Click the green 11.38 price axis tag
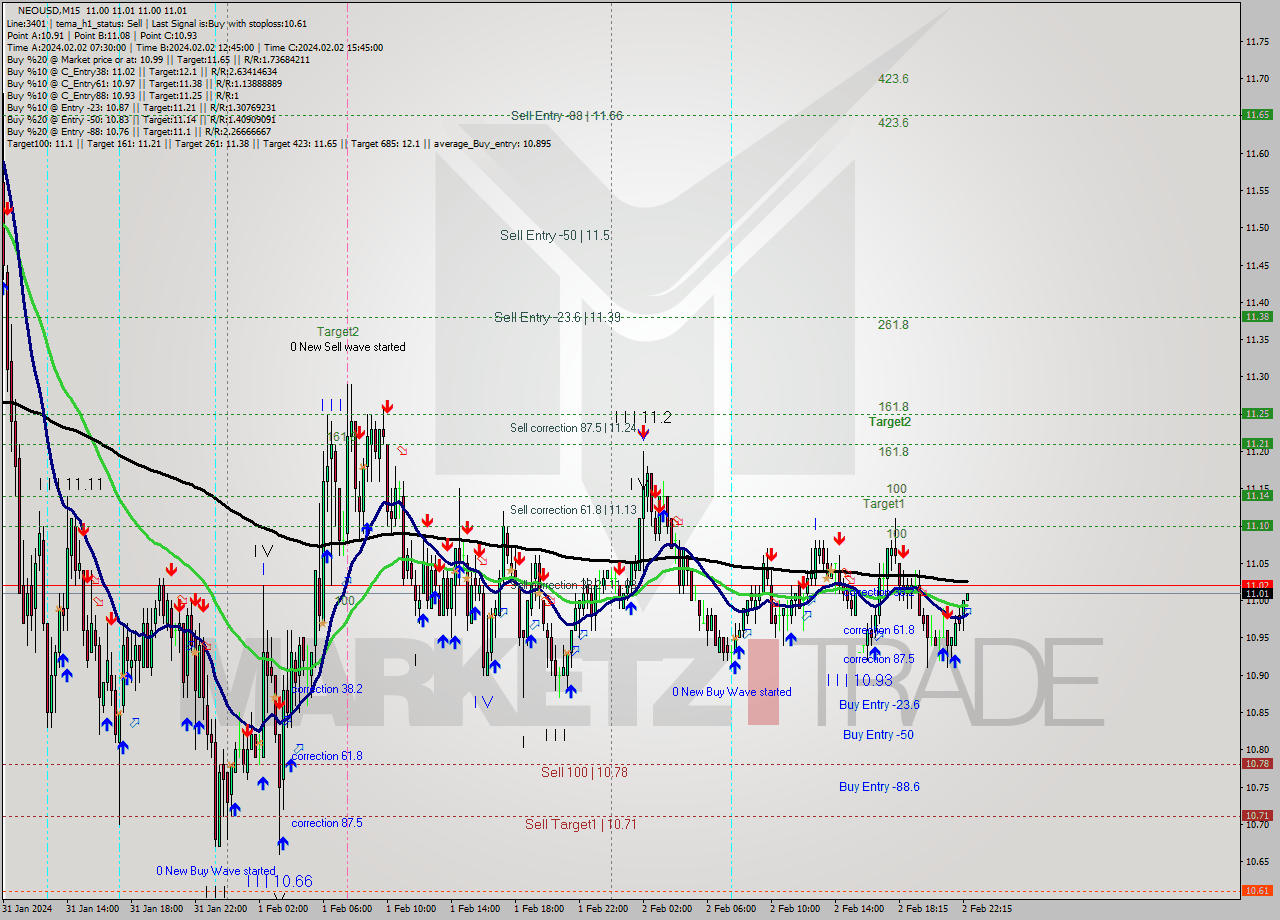Screen dimensions: 1280x920 (x=1257, y=316)
